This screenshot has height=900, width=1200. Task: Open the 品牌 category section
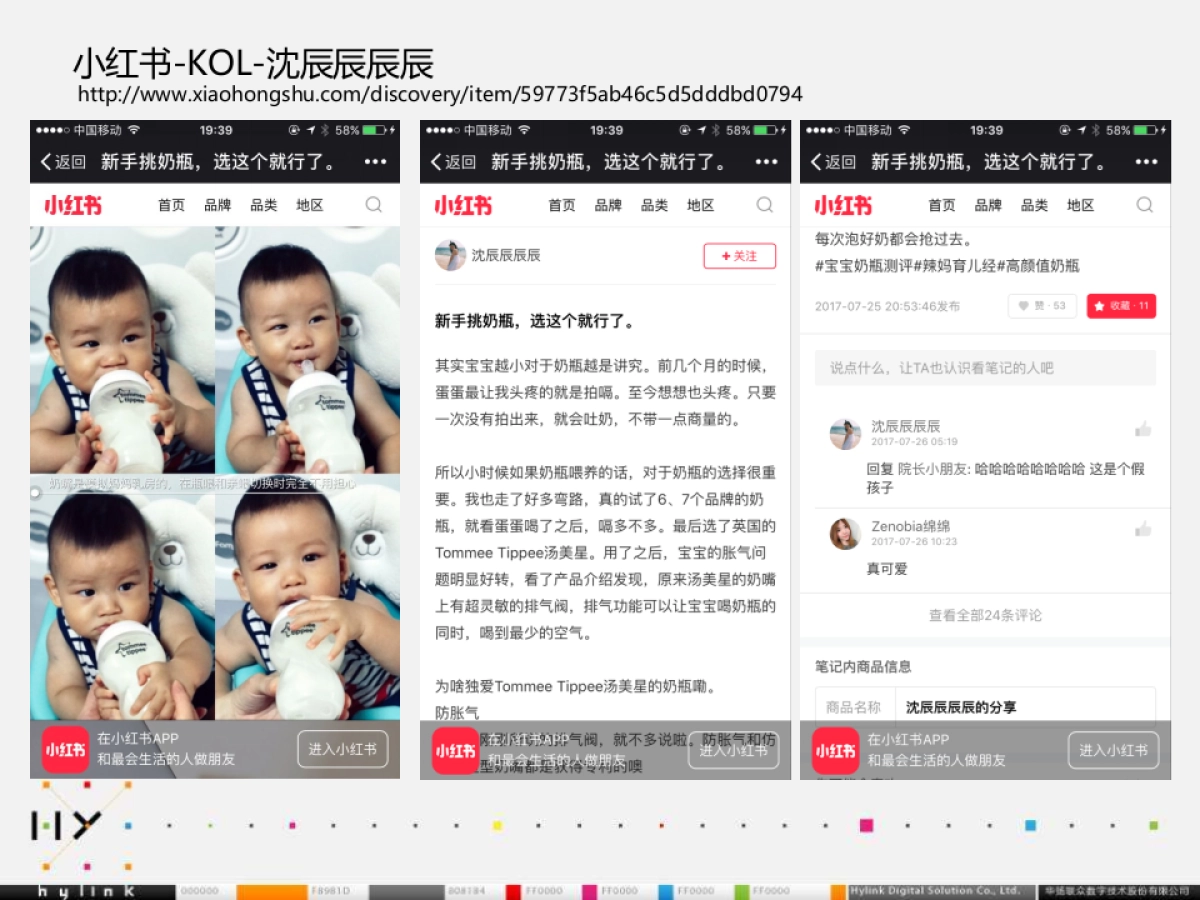coord(988,205)
